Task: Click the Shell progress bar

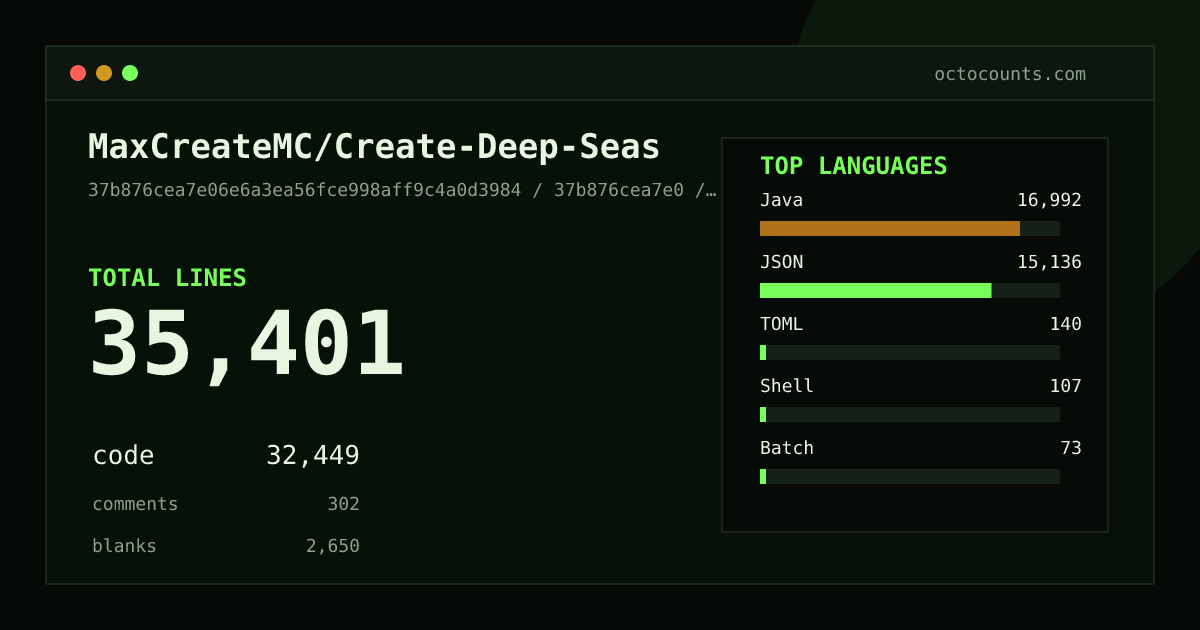Action: click(x=910, y=414)
